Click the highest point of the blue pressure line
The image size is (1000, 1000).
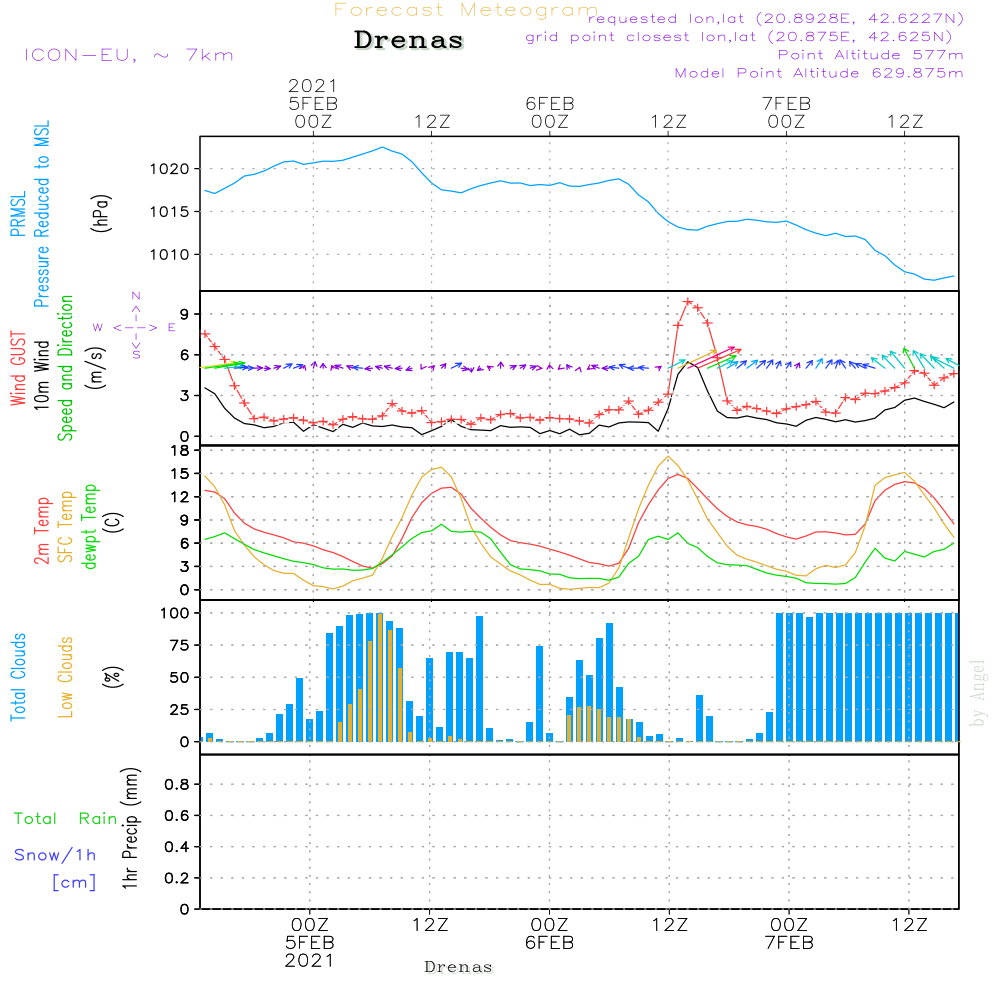point(383,147)
